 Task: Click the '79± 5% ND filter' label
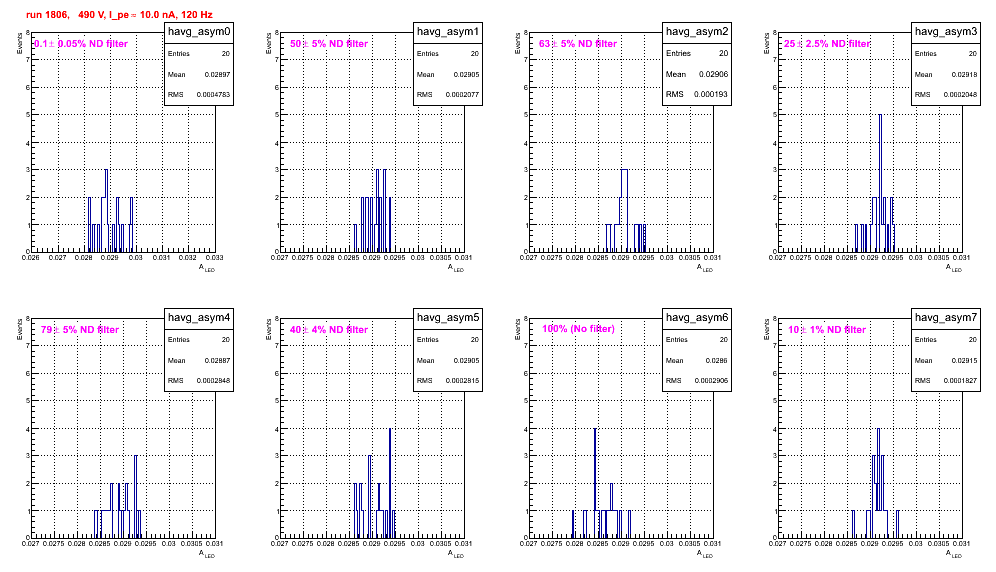pos(80,330)
